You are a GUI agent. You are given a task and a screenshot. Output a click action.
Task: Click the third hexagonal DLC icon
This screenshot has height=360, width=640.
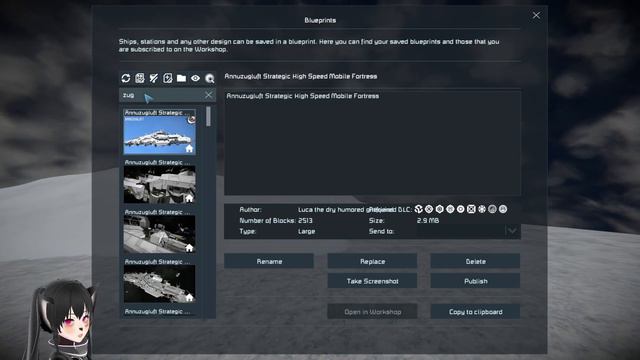(x=440, y=209)
